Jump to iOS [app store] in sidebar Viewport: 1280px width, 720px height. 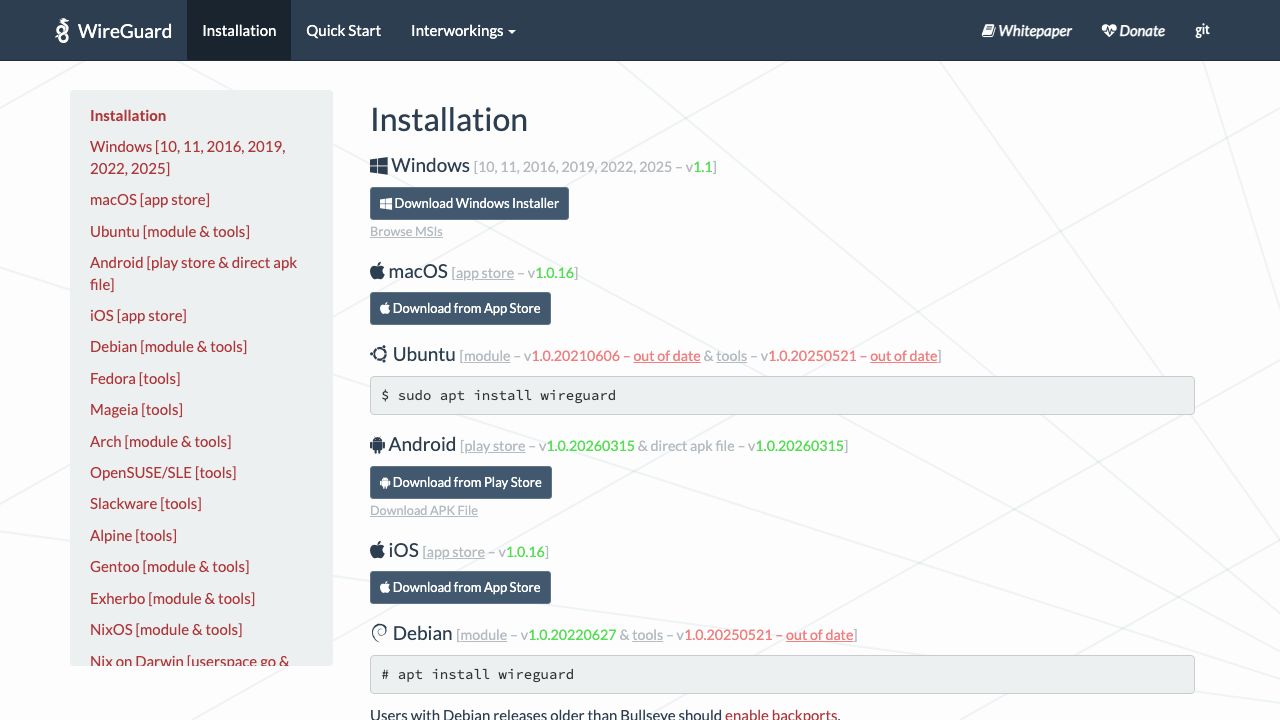138,315
